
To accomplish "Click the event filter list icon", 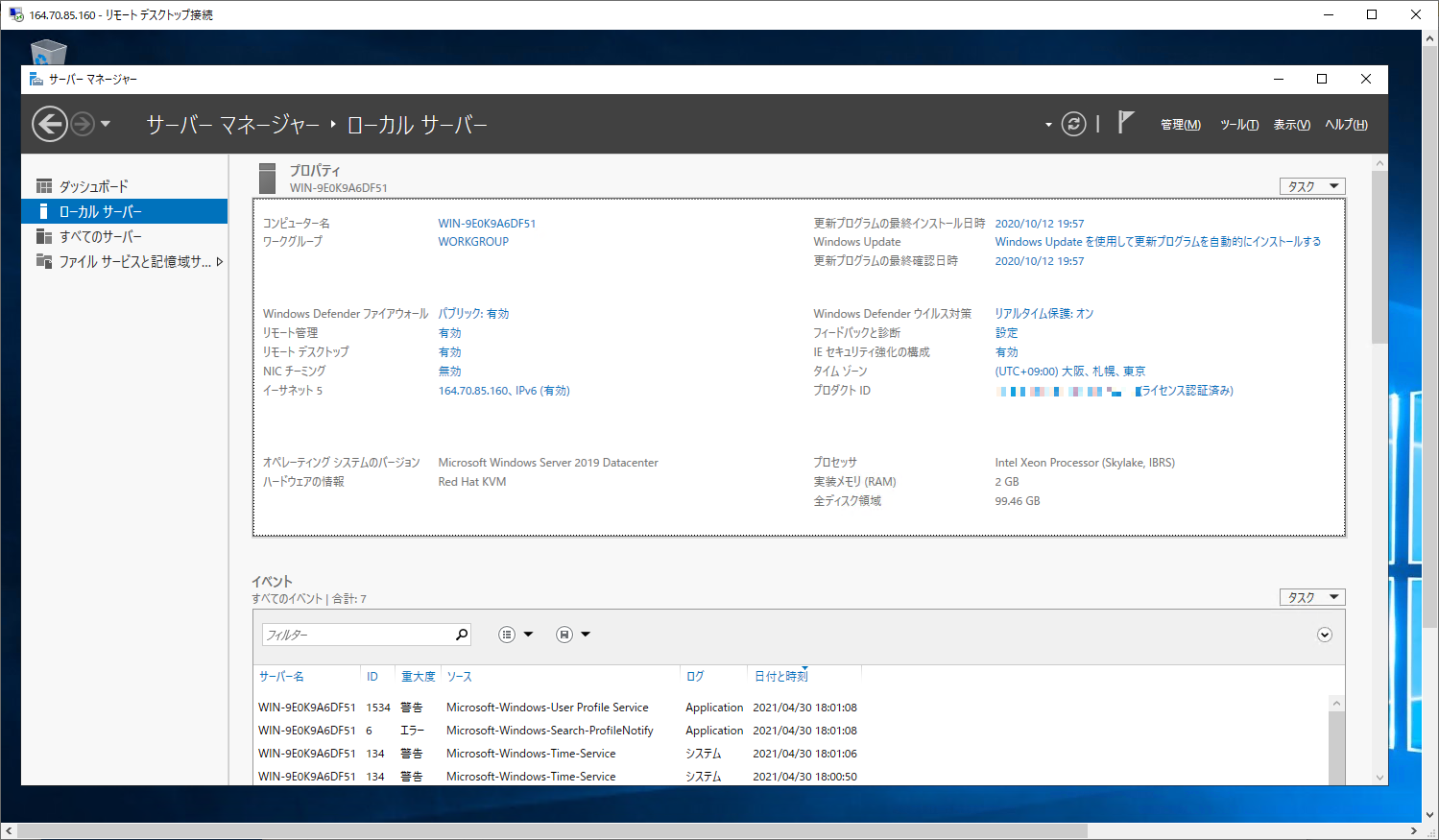I will pos(506,634).
